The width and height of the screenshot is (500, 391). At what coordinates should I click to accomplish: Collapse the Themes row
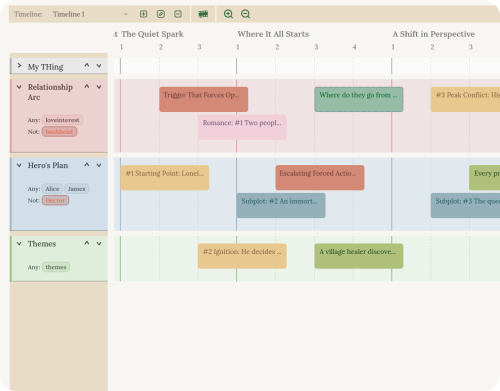(x=19, y=244)
